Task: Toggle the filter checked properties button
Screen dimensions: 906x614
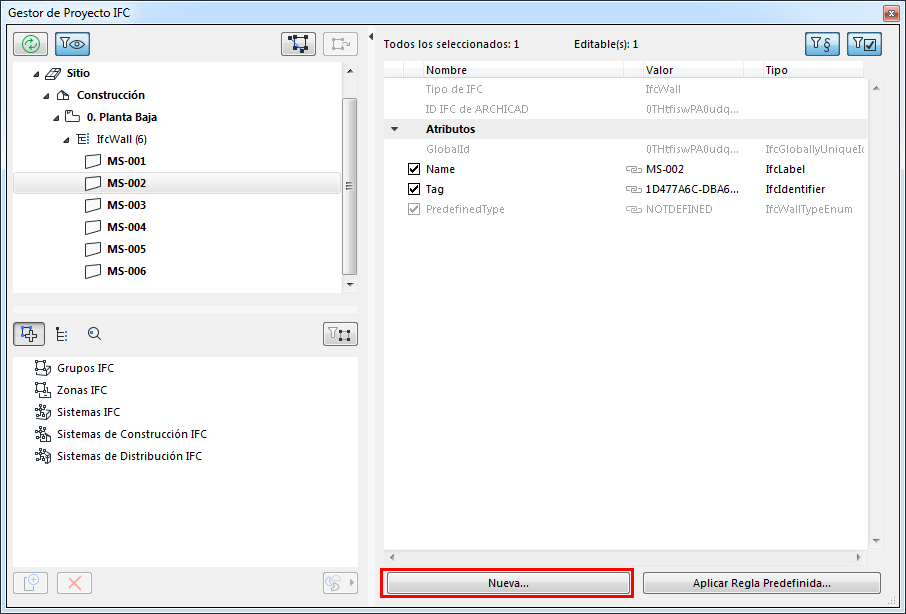Action: tap(864, 44)
